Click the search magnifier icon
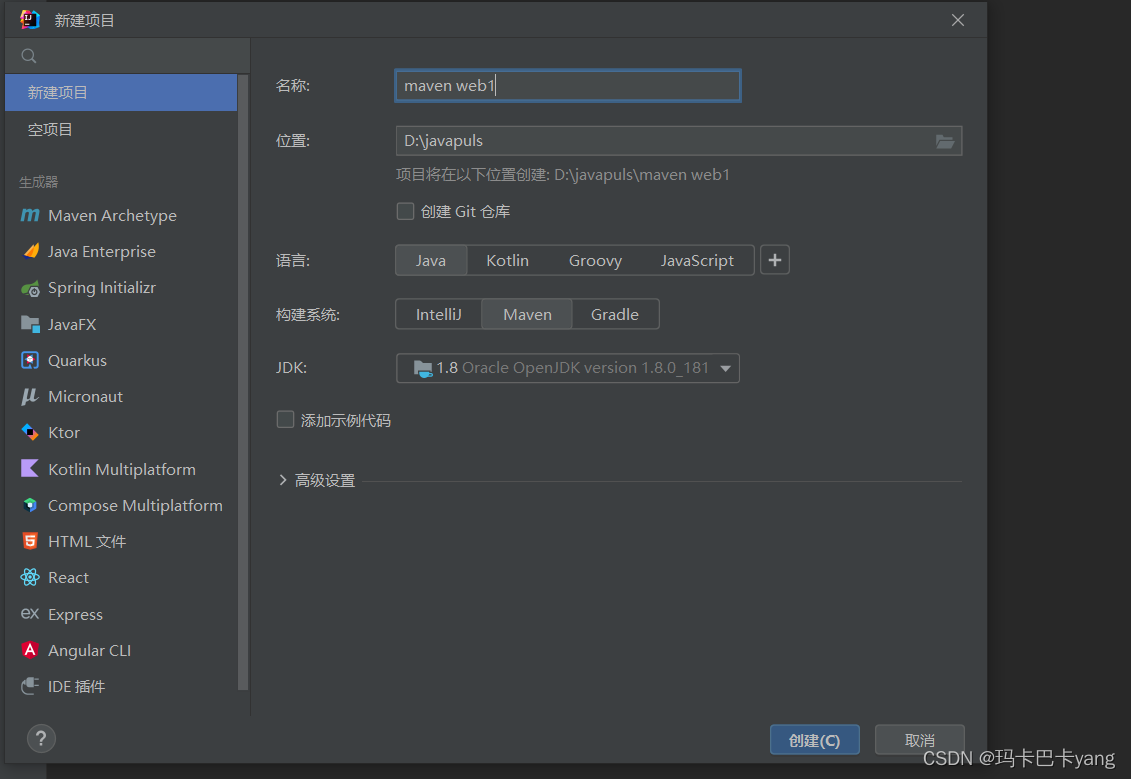This screenshot has height=779, width=1131. tap(29, 56)
